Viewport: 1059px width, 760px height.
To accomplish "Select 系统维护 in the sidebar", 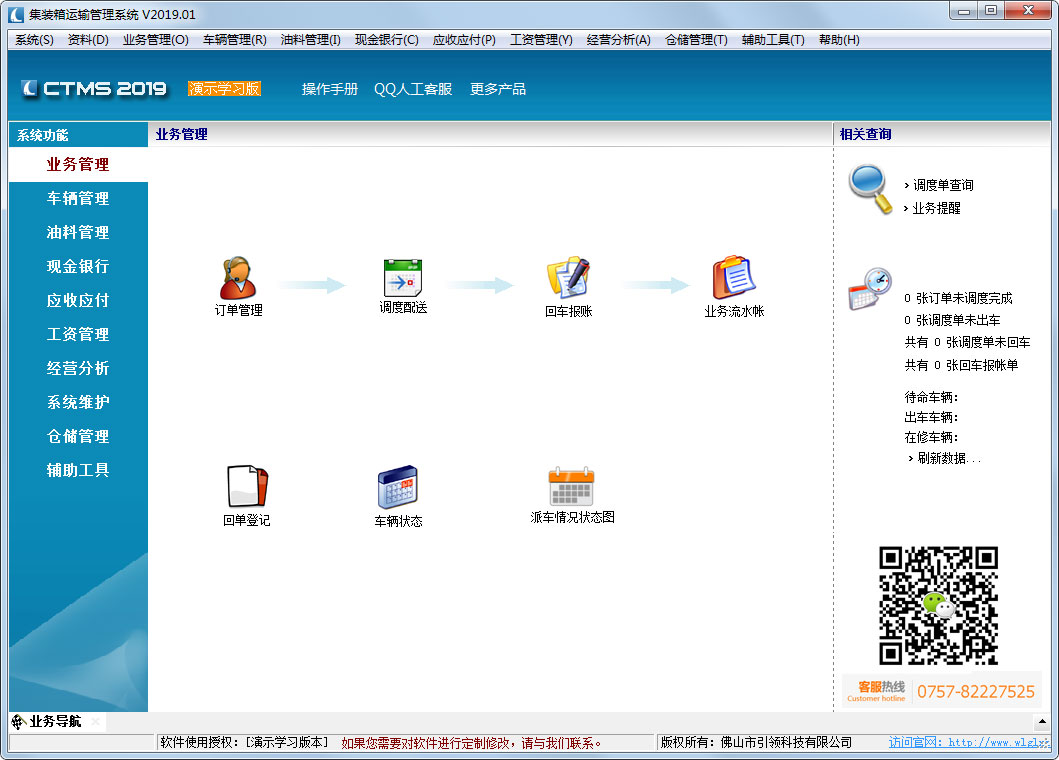I will tap(78, 402).
